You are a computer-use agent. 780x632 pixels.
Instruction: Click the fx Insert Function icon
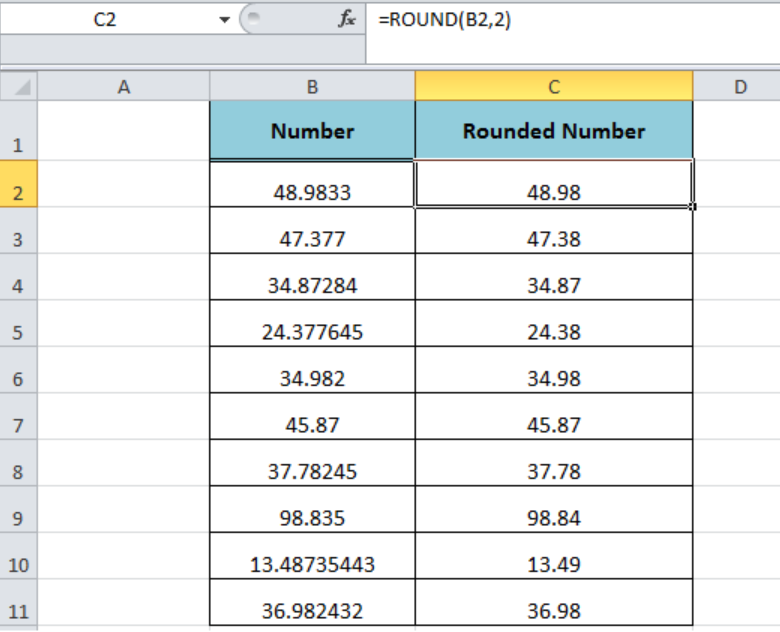click(347, 19)
